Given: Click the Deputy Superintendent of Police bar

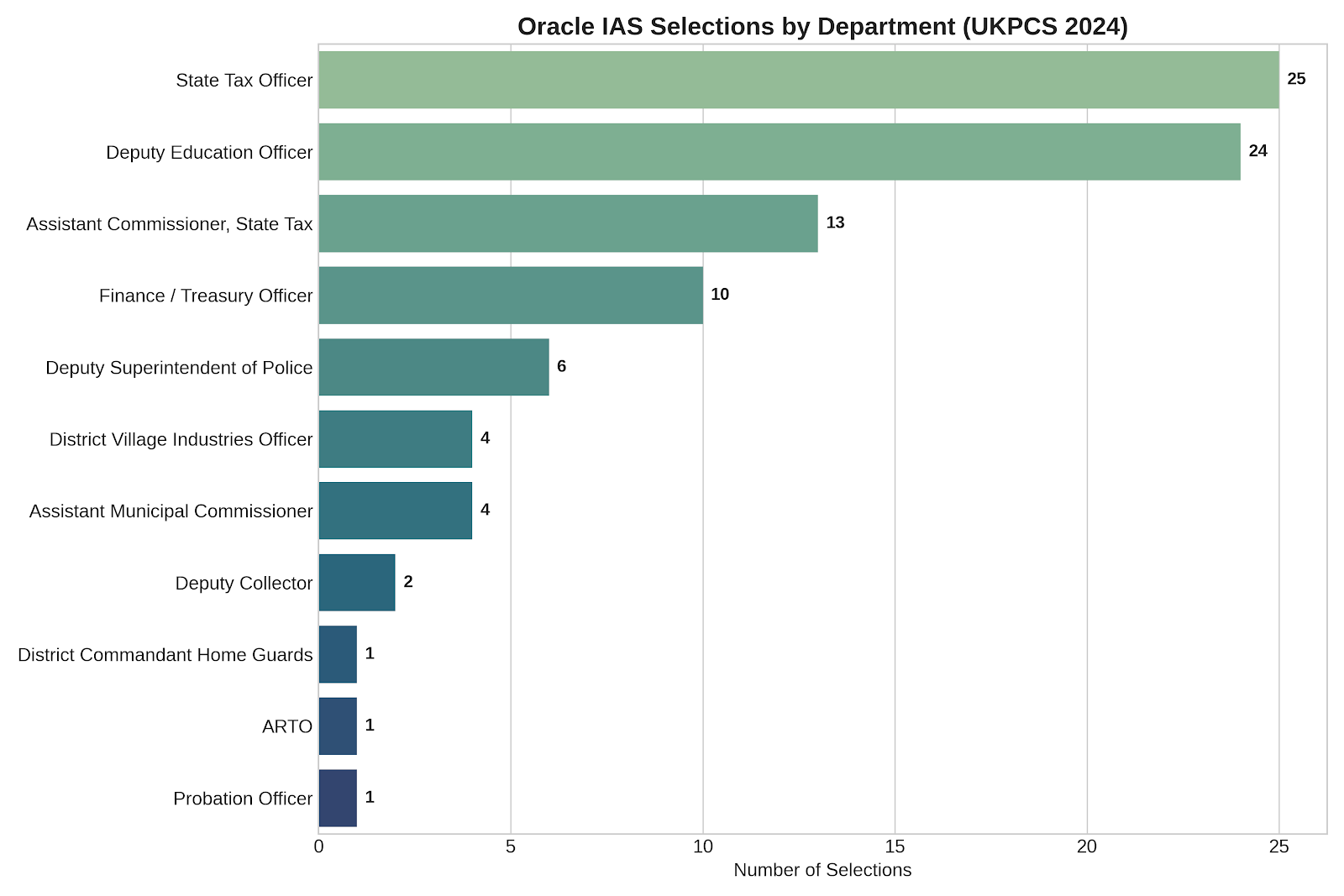Looking at the screenshot, I should pos(434,367).
